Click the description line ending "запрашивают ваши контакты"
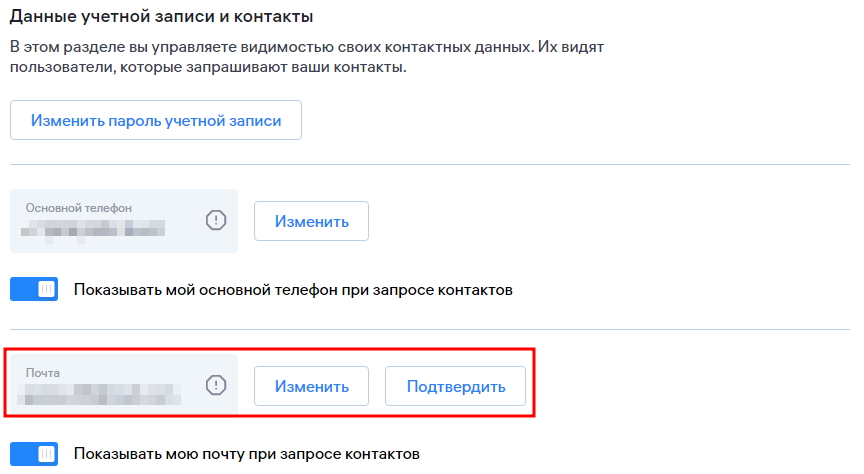864x474 pixels. tap(209, 68)
